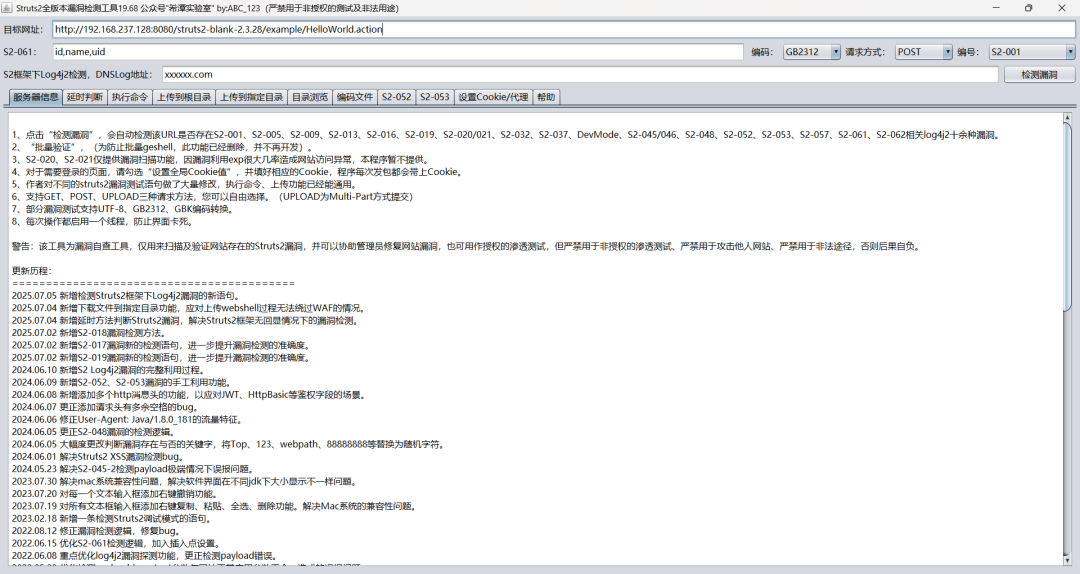
Task: Switch to the S2-053 tab
Action: (x=435, y=97)
